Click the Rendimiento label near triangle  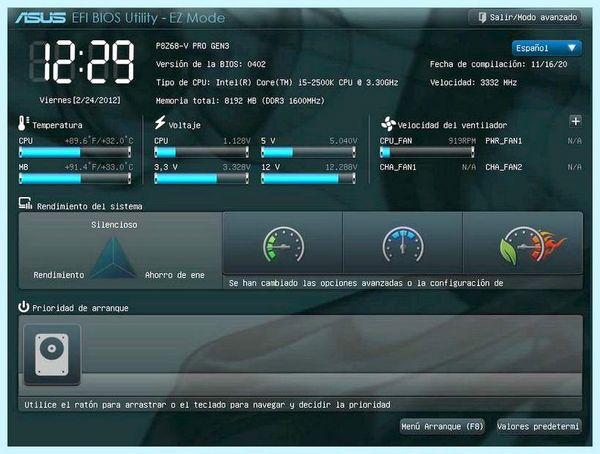59,275
